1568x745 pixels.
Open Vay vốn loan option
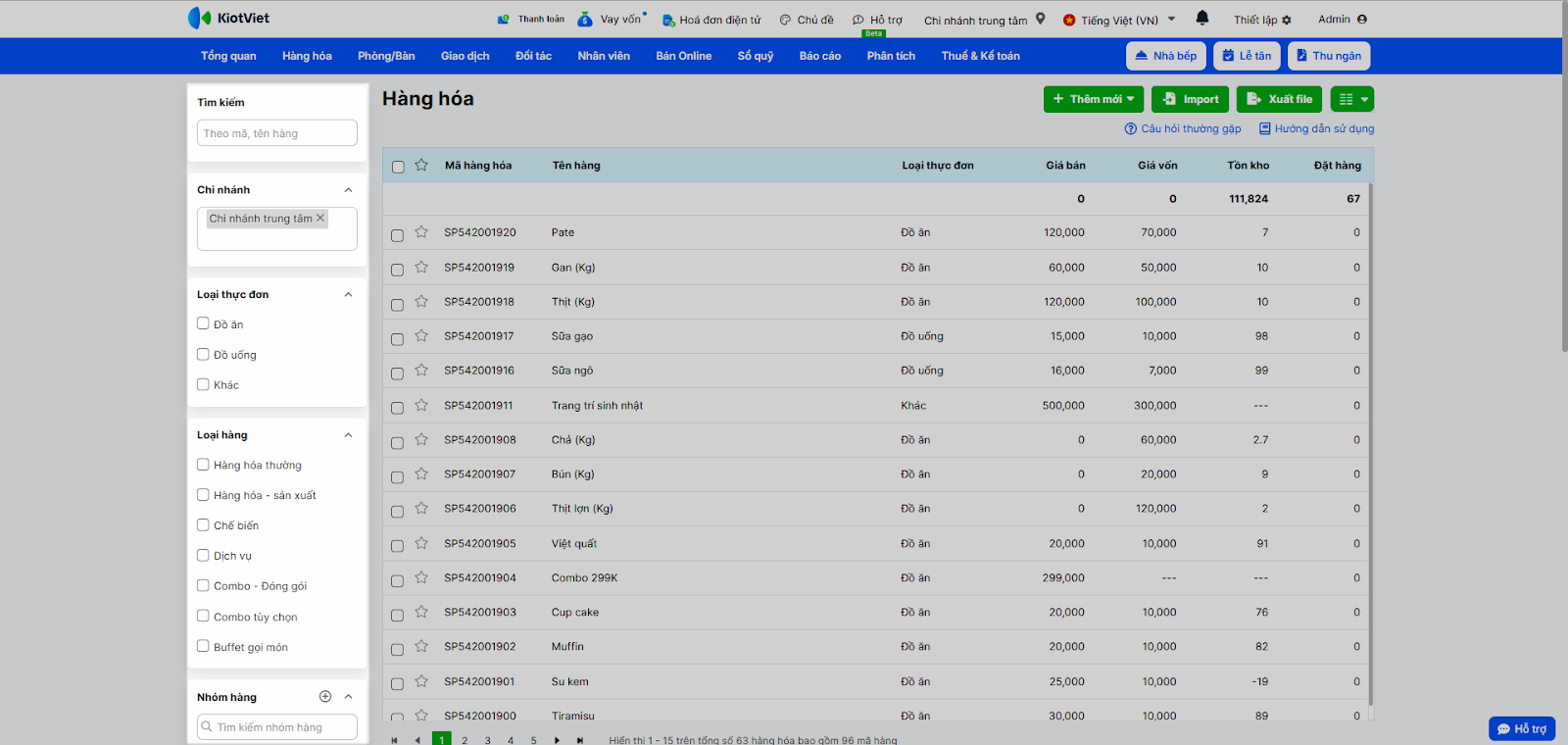[612, 19]
